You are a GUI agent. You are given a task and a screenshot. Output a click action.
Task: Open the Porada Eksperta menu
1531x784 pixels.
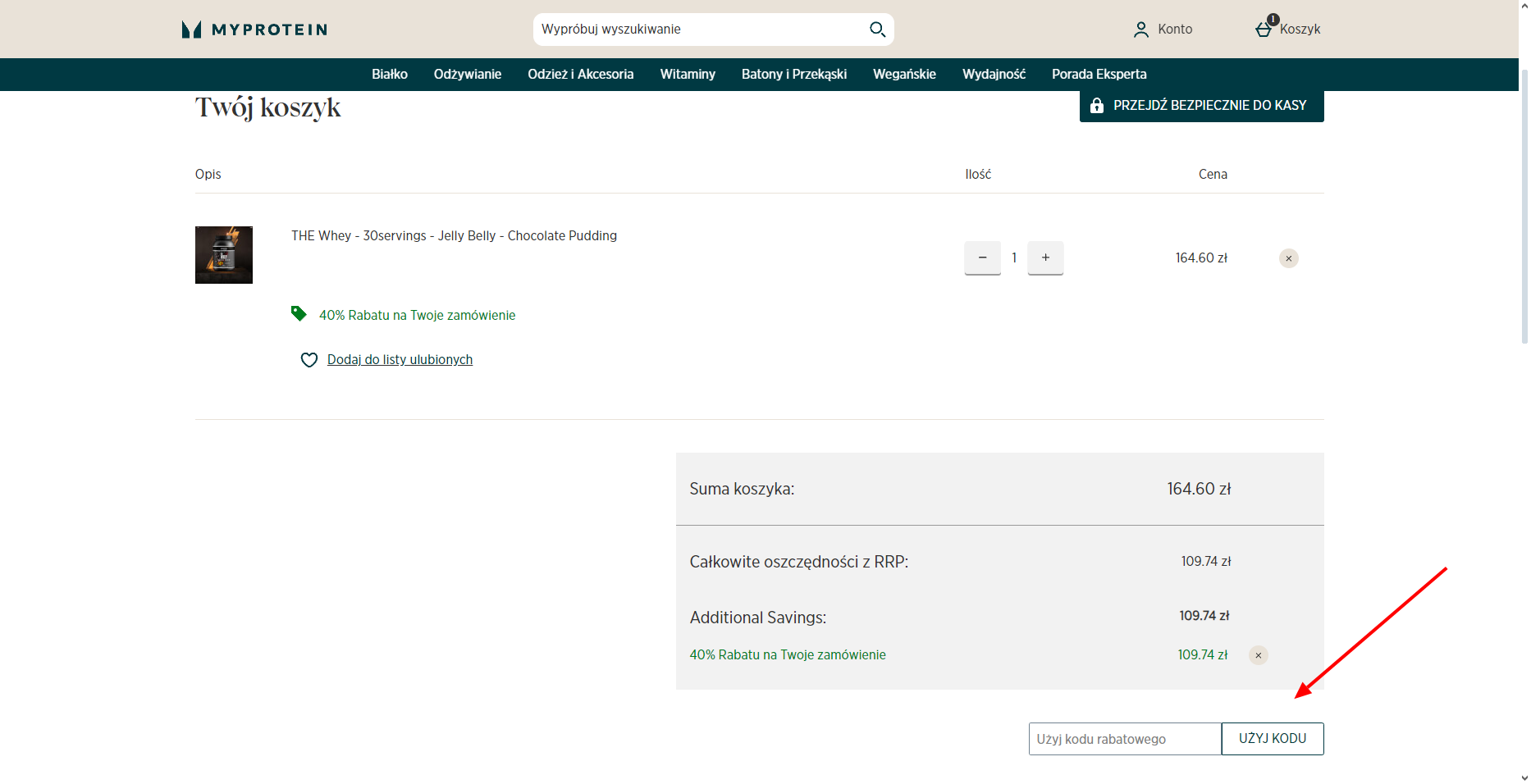(x=1099, y=74)
